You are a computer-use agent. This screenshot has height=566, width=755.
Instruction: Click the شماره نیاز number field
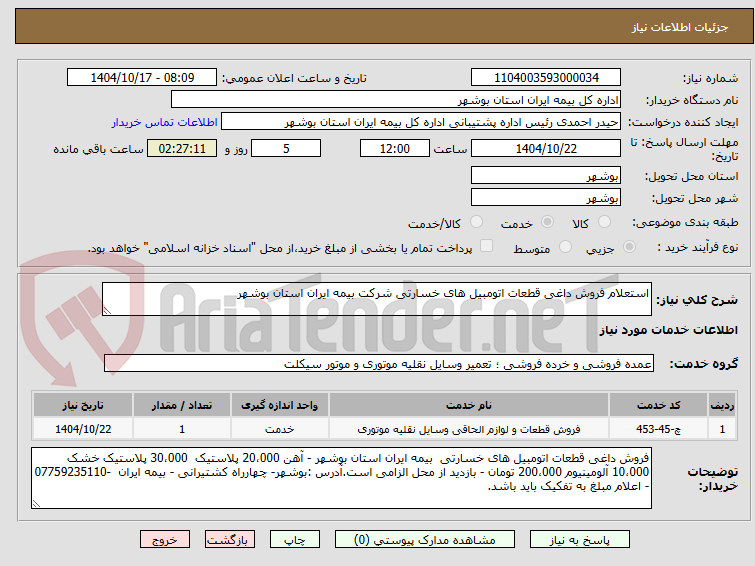click(546, 78)
